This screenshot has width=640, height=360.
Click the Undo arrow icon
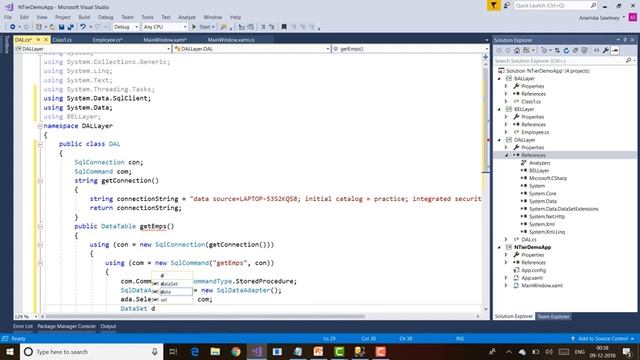(x=83, y=27)
